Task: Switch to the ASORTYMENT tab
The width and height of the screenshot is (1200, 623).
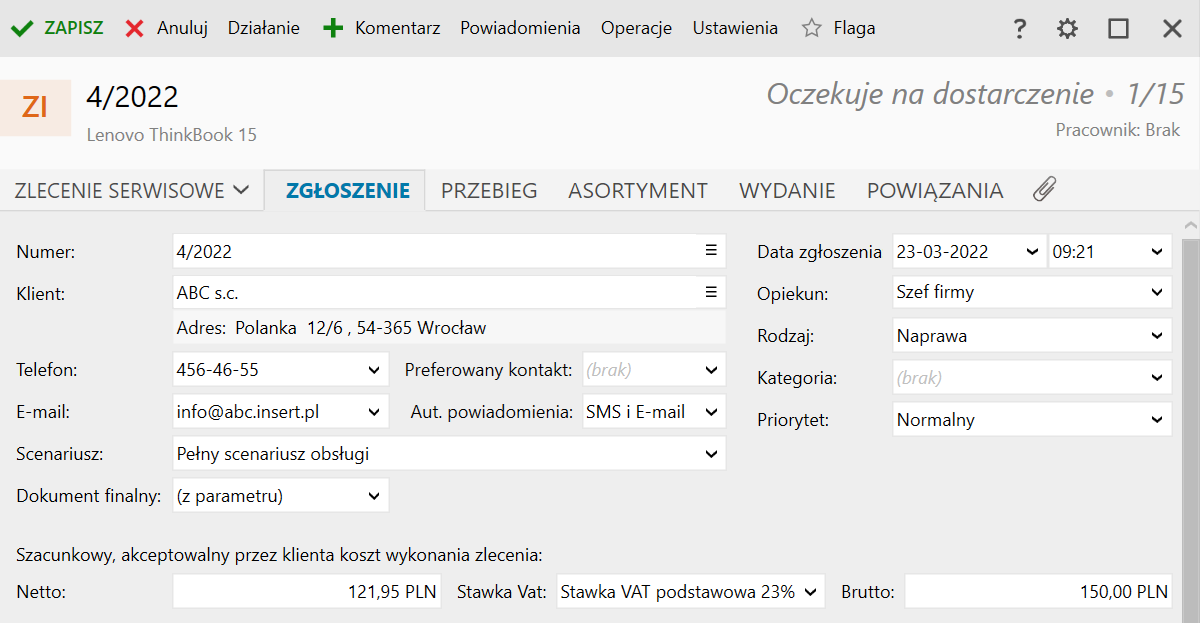Action: pyautogui.click(x=638, y=190)
